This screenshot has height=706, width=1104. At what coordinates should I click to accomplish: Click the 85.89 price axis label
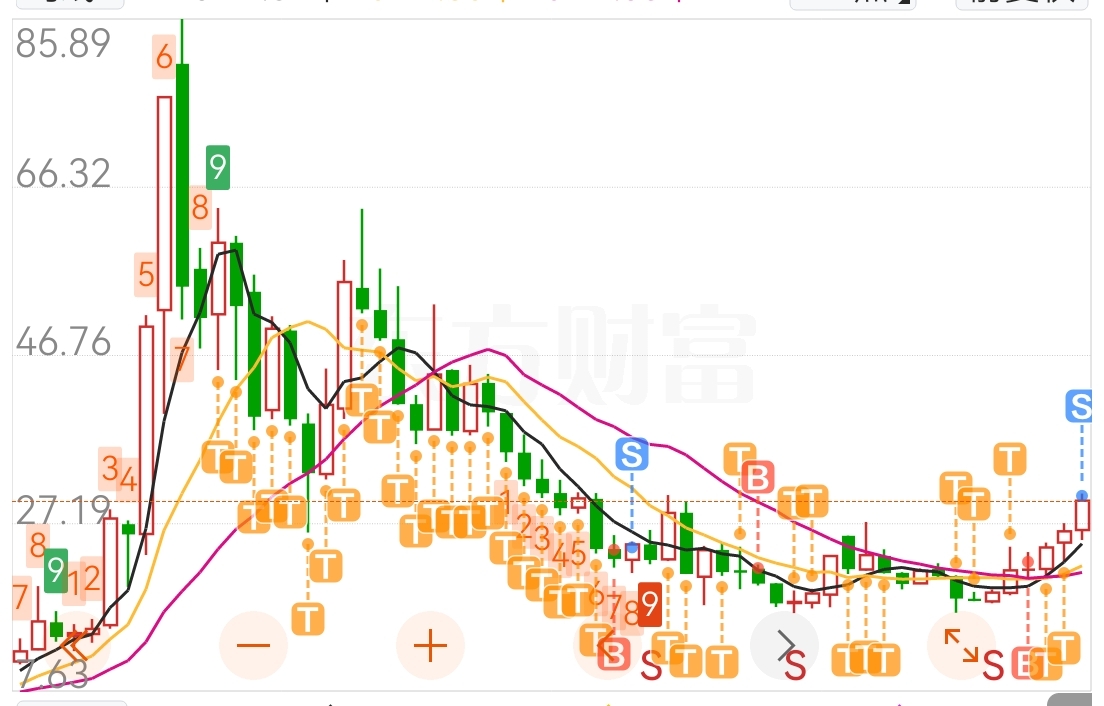(x=63, y=44)
